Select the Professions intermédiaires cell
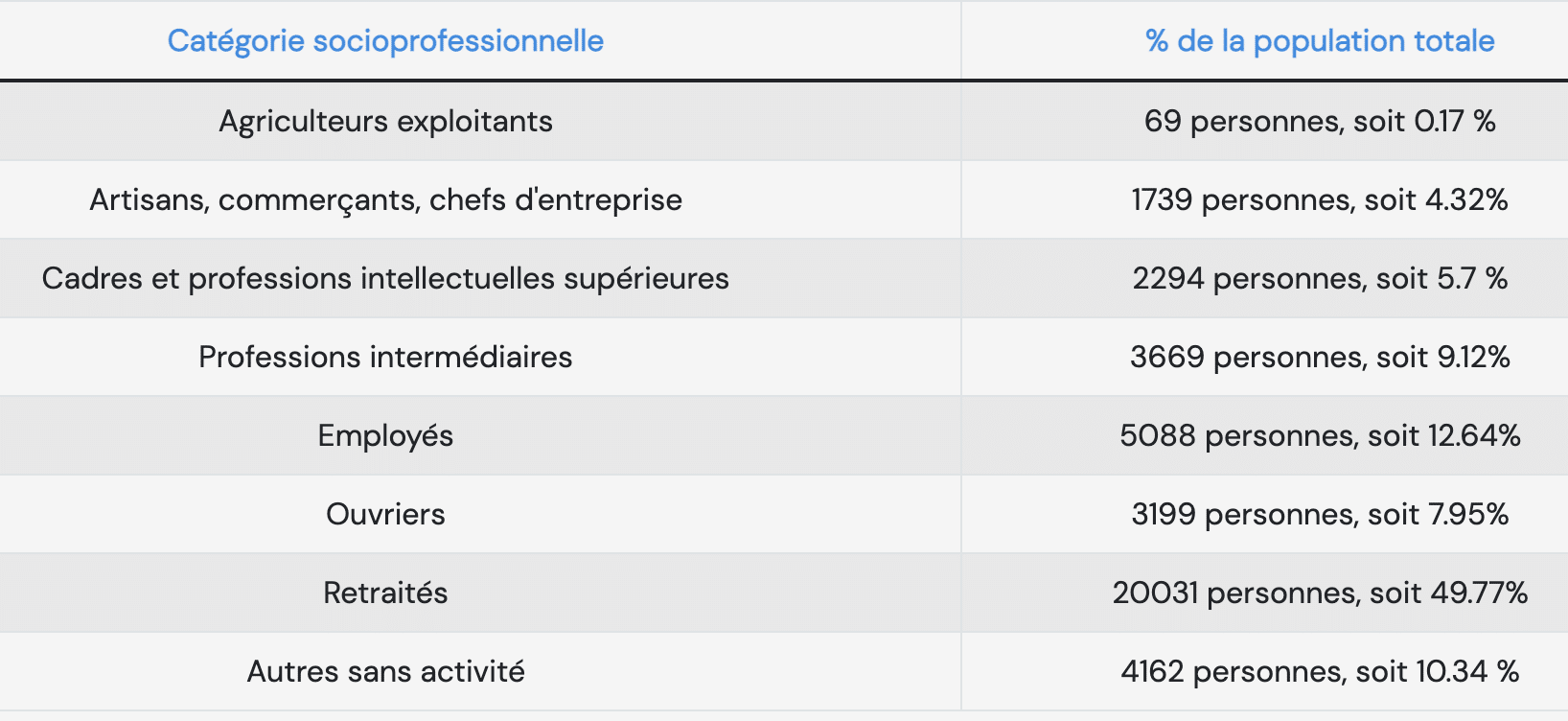The height and width of the screenshot is (721, 1568). [385, 357]
